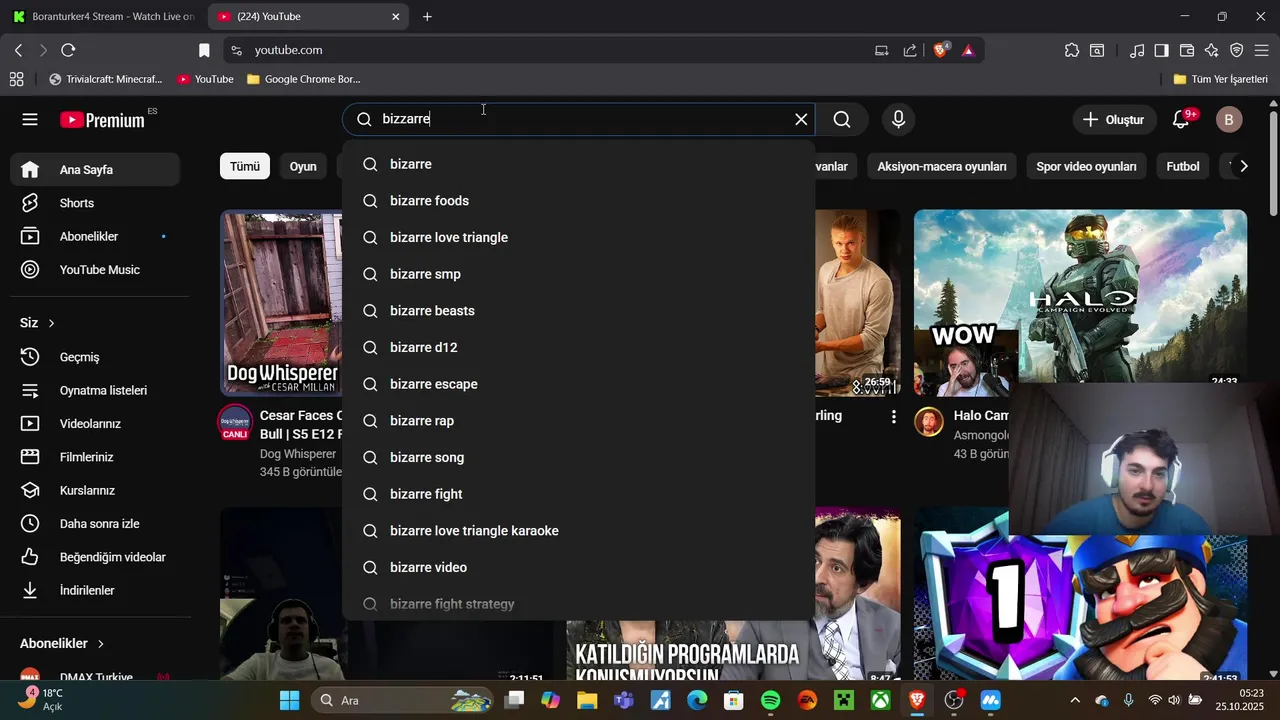
Task: Open Oynatma listeleri playlists
Action: coord(95,390)
